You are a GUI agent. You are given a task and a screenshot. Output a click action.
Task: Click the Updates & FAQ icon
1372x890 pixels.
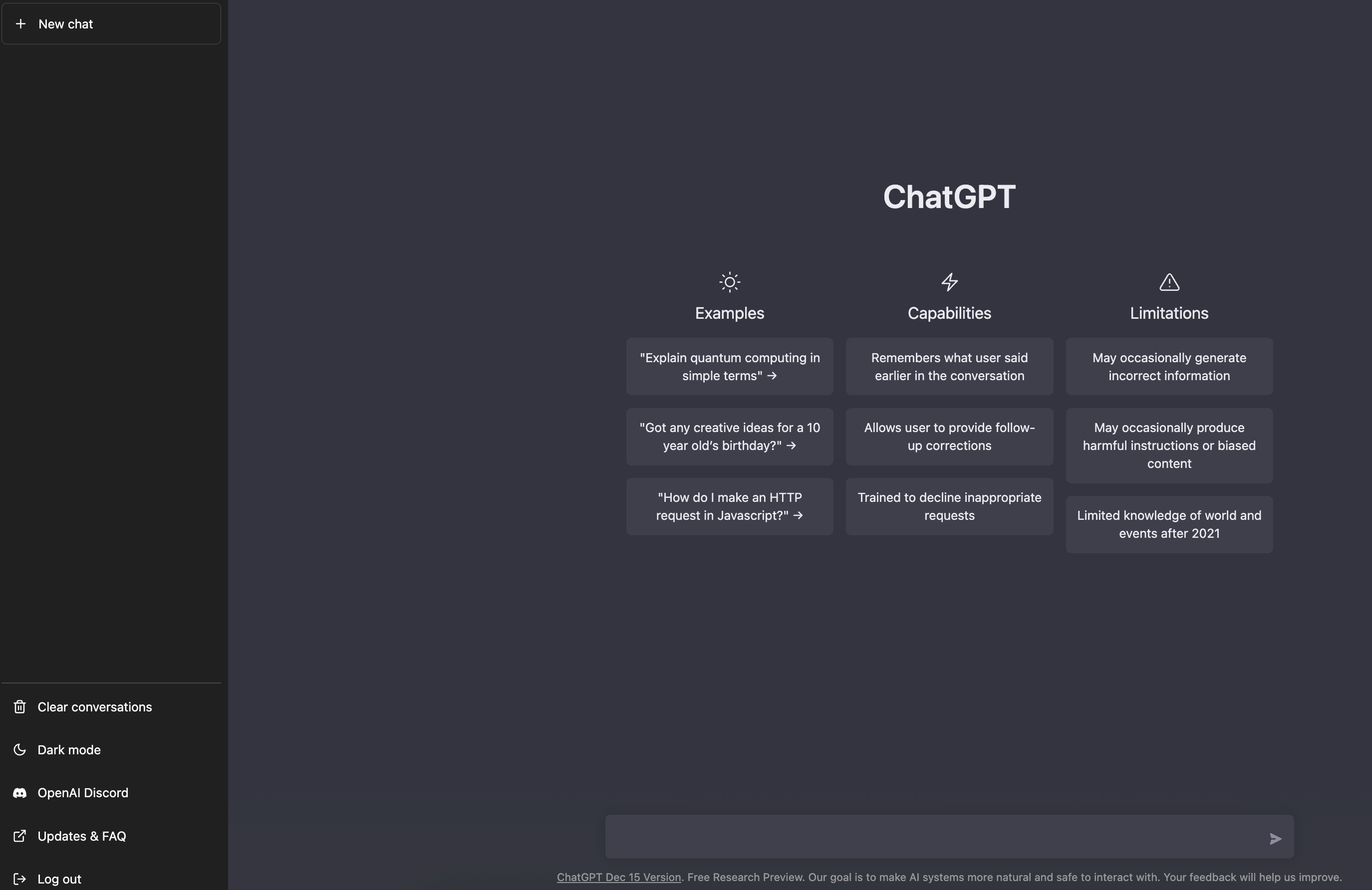(x=18, y=836)
